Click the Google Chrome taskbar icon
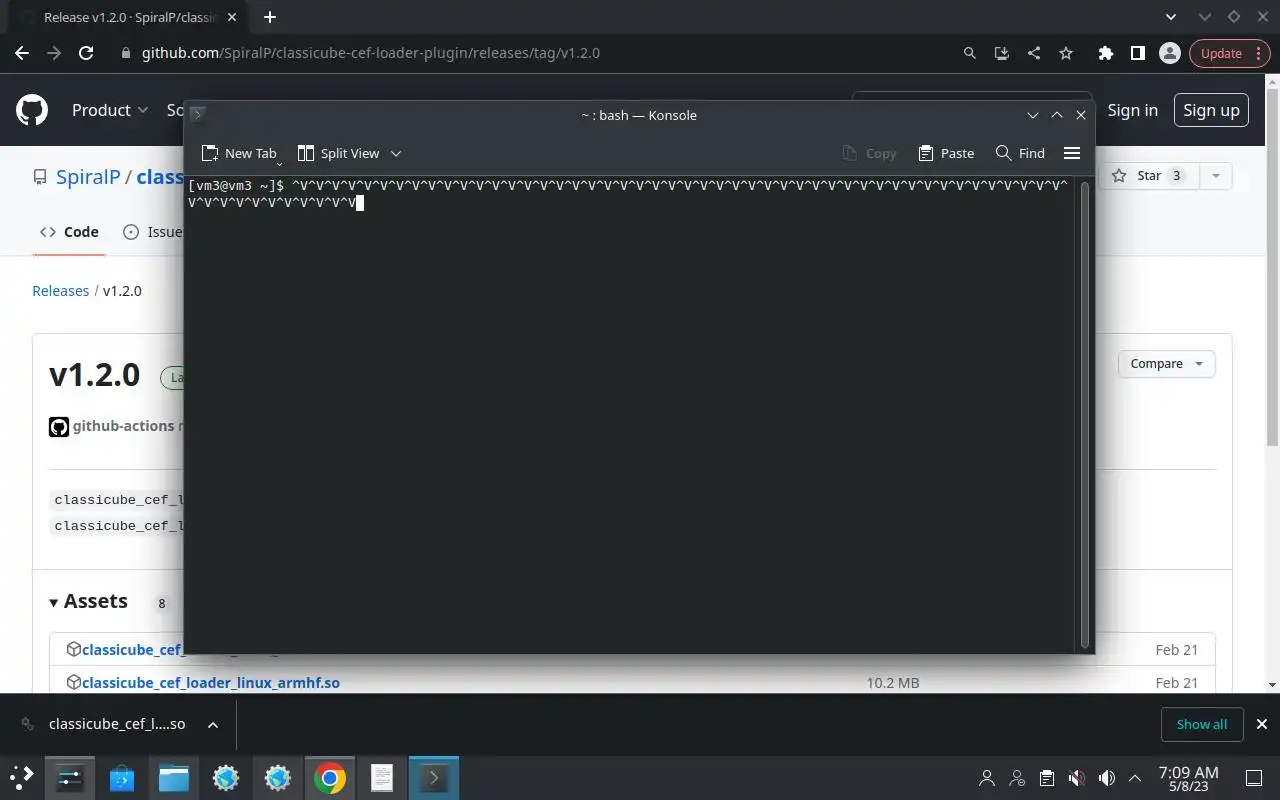This screenshot has height=800, width=1280. 330,777
